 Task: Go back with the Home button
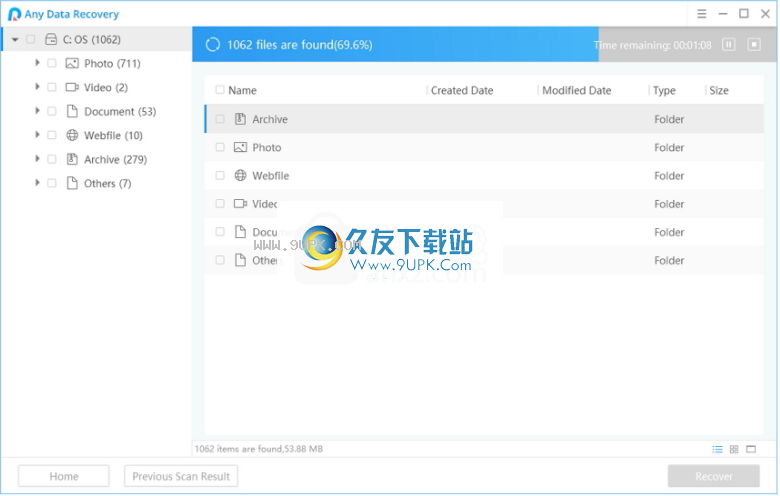(64, 477)
